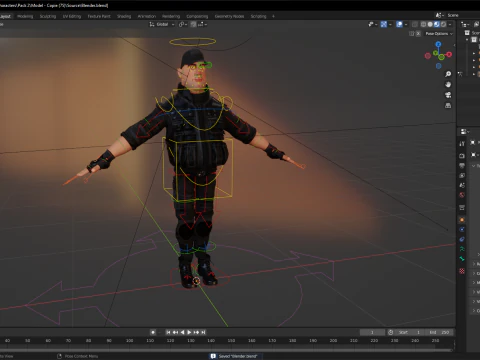
Task: Toggle viewport overlays
Action: [x=399, y=24]
